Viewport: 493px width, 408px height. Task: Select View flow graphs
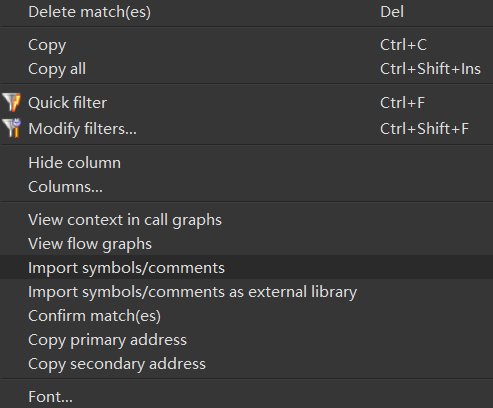(x=246, y=244)
